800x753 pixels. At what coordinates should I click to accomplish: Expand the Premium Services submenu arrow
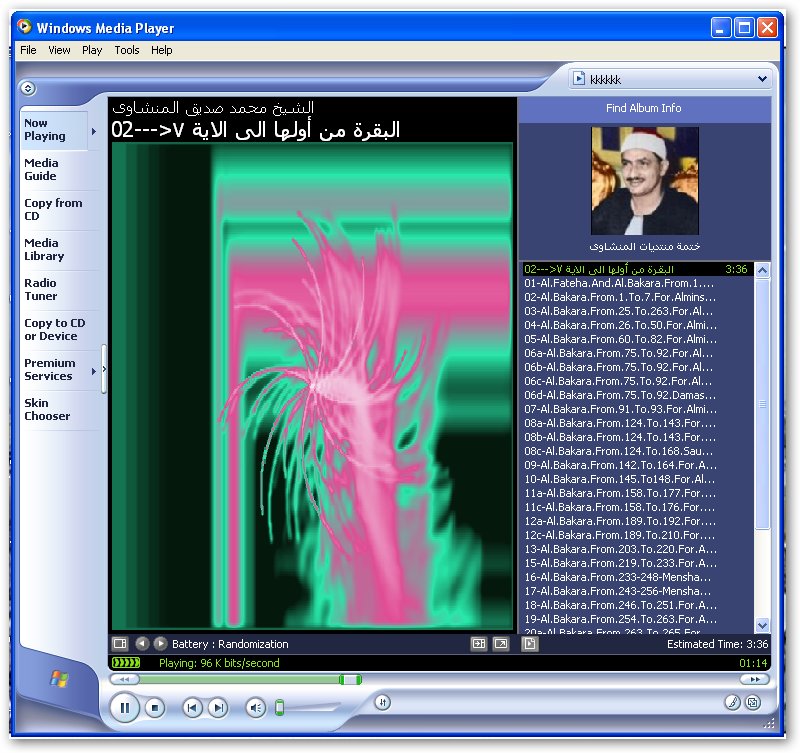pos(94,371)
